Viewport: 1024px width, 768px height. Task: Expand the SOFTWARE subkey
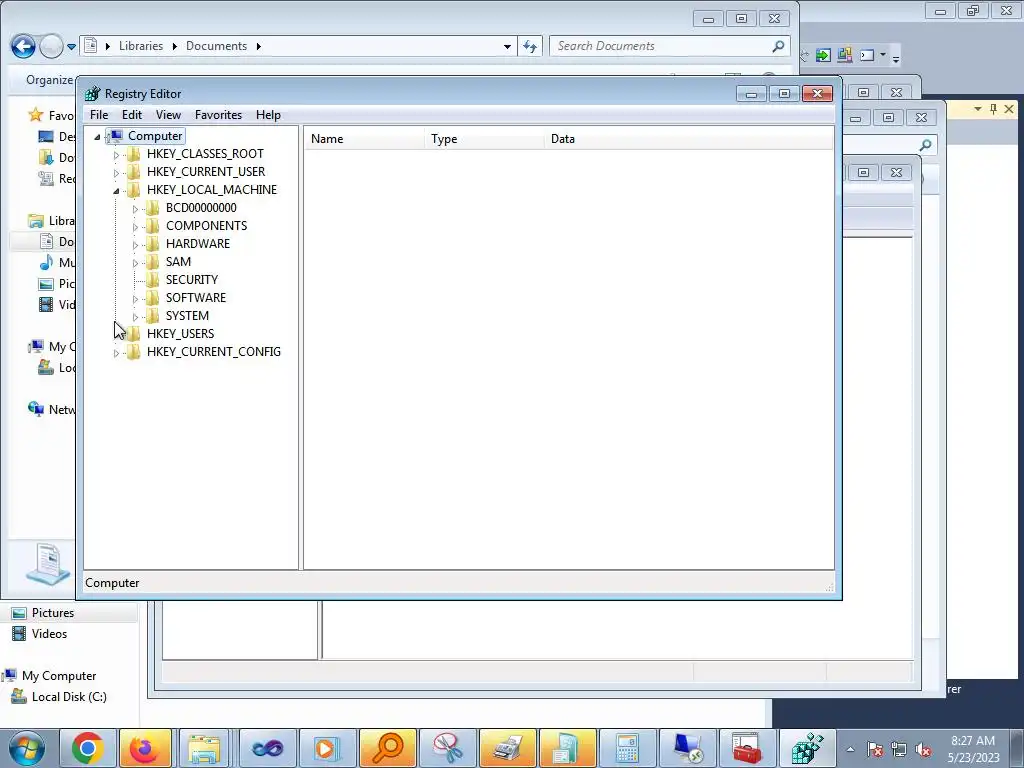135,299
